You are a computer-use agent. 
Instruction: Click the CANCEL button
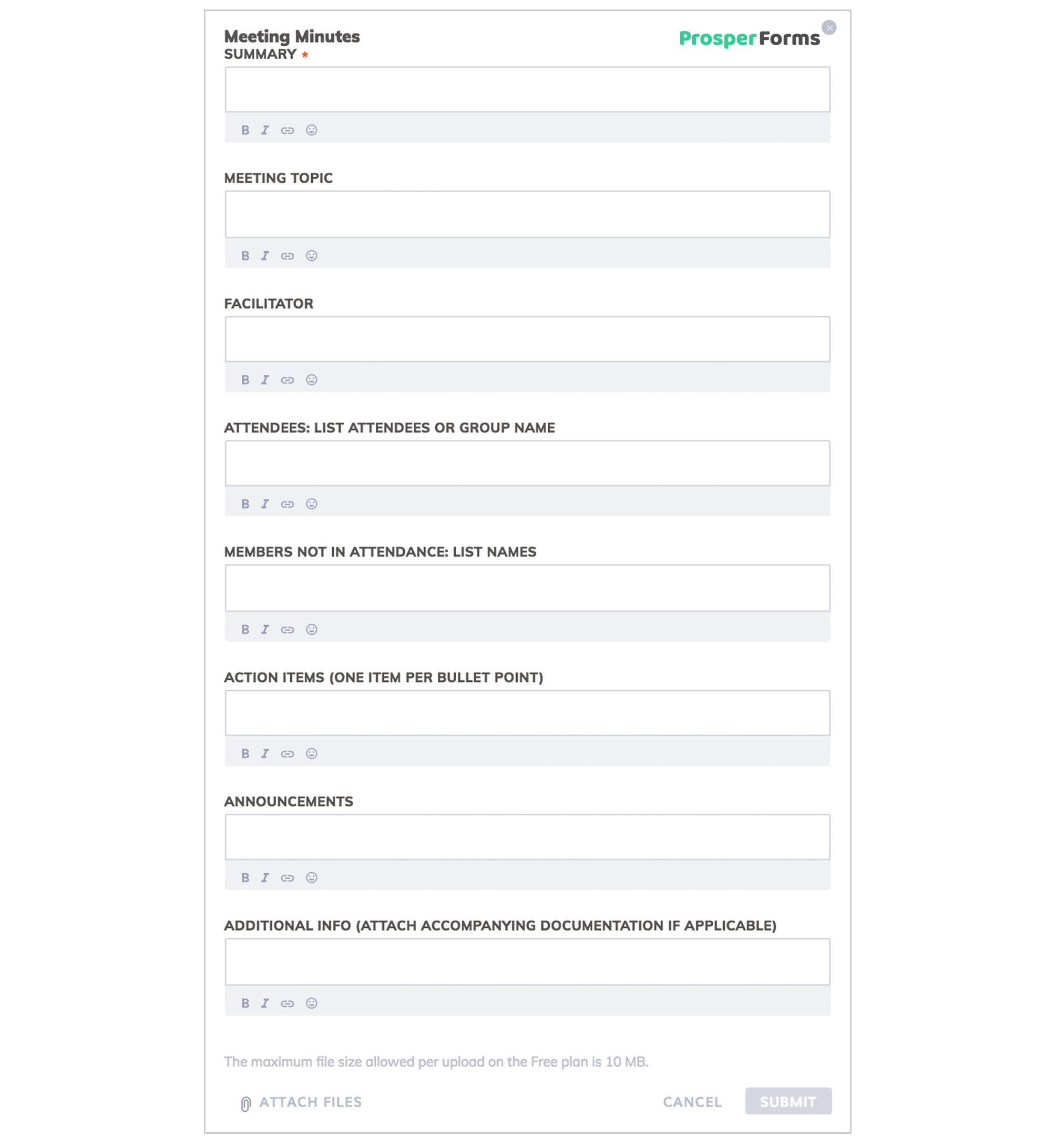click(x=692, y=1101)
